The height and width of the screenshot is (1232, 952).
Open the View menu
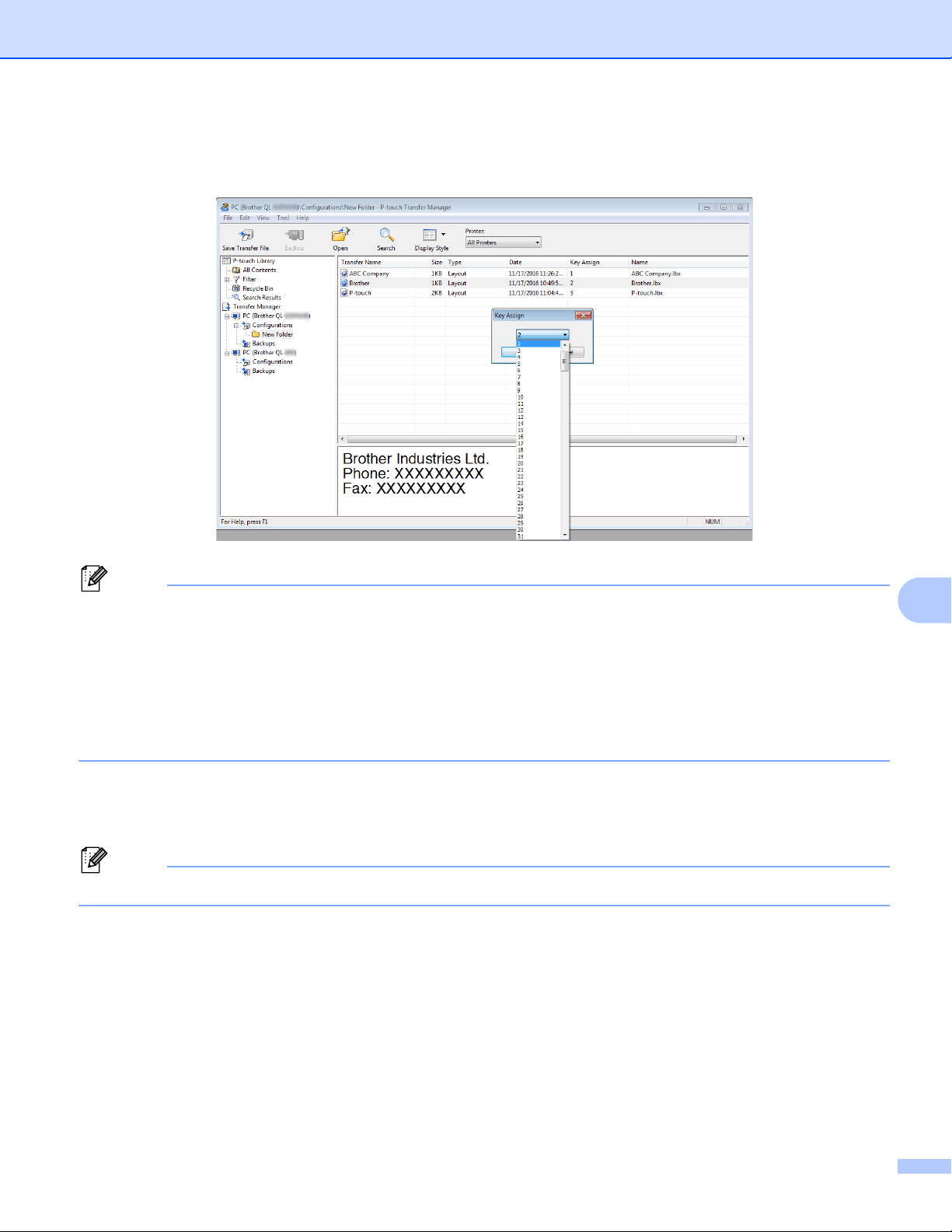coord(263,218)
